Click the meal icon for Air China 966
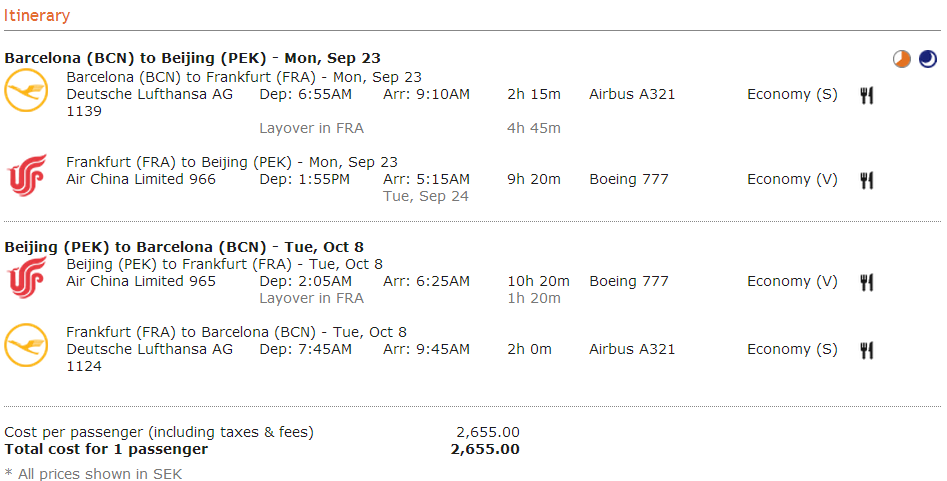Image resolution: width=947 pixels, height=481 pixels. [867, 180]
